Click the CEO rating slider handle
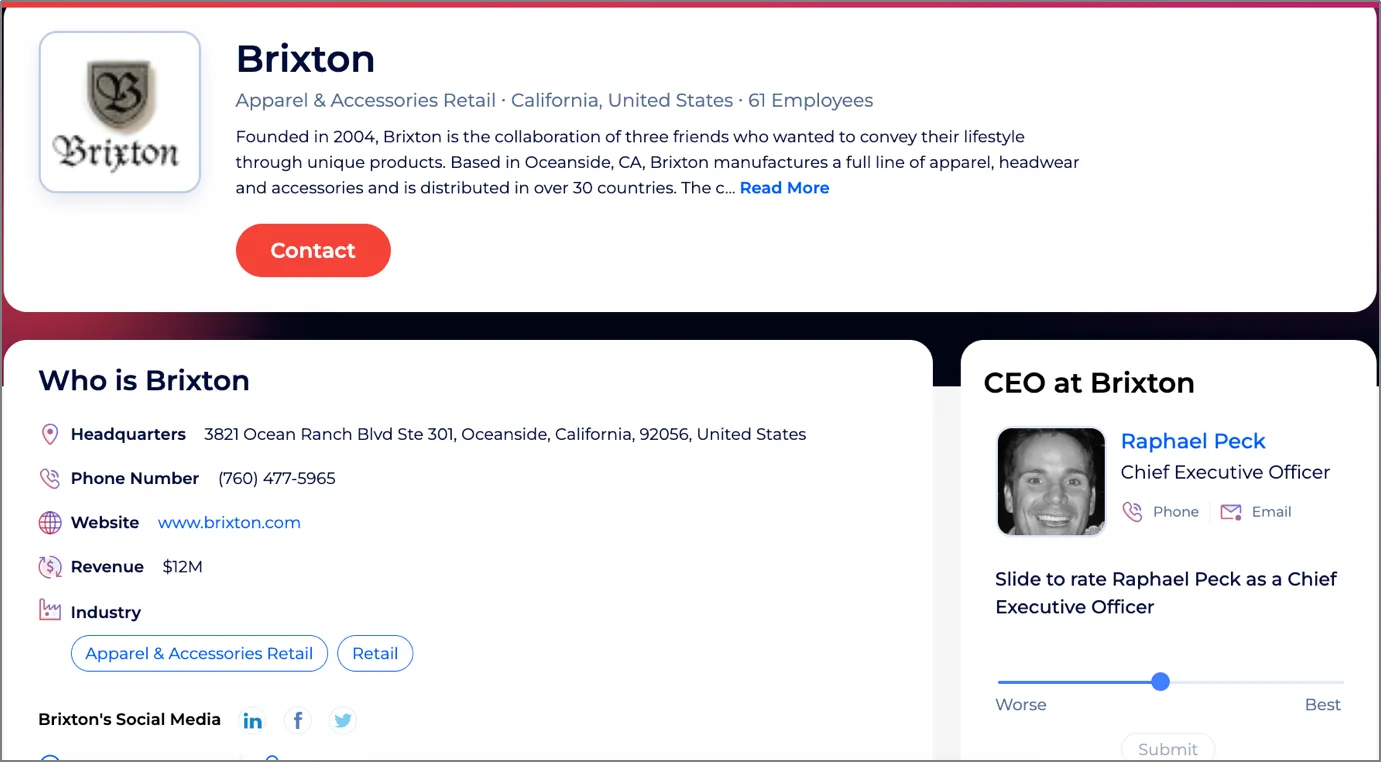Screen dimensions: 1382x763 click(1159, 681)
